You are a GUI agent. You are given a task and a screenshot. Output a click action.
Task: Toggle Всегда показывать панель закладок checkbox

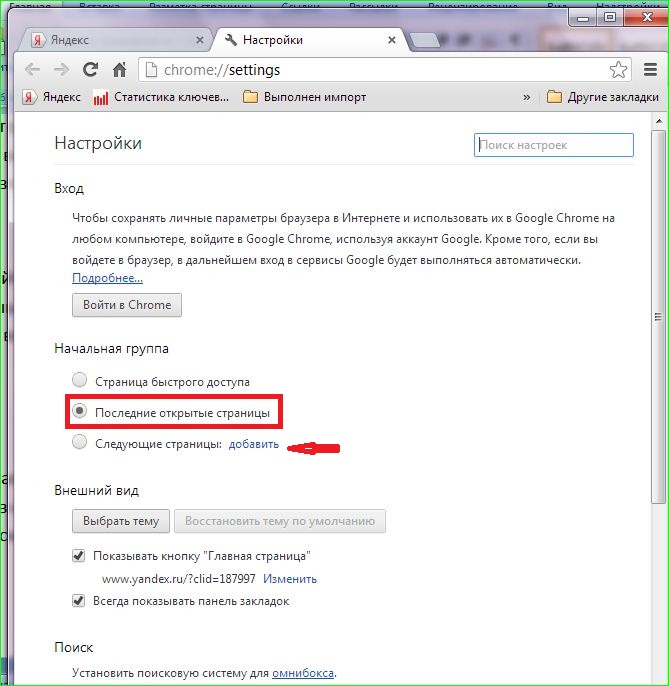tap(78, 600)
